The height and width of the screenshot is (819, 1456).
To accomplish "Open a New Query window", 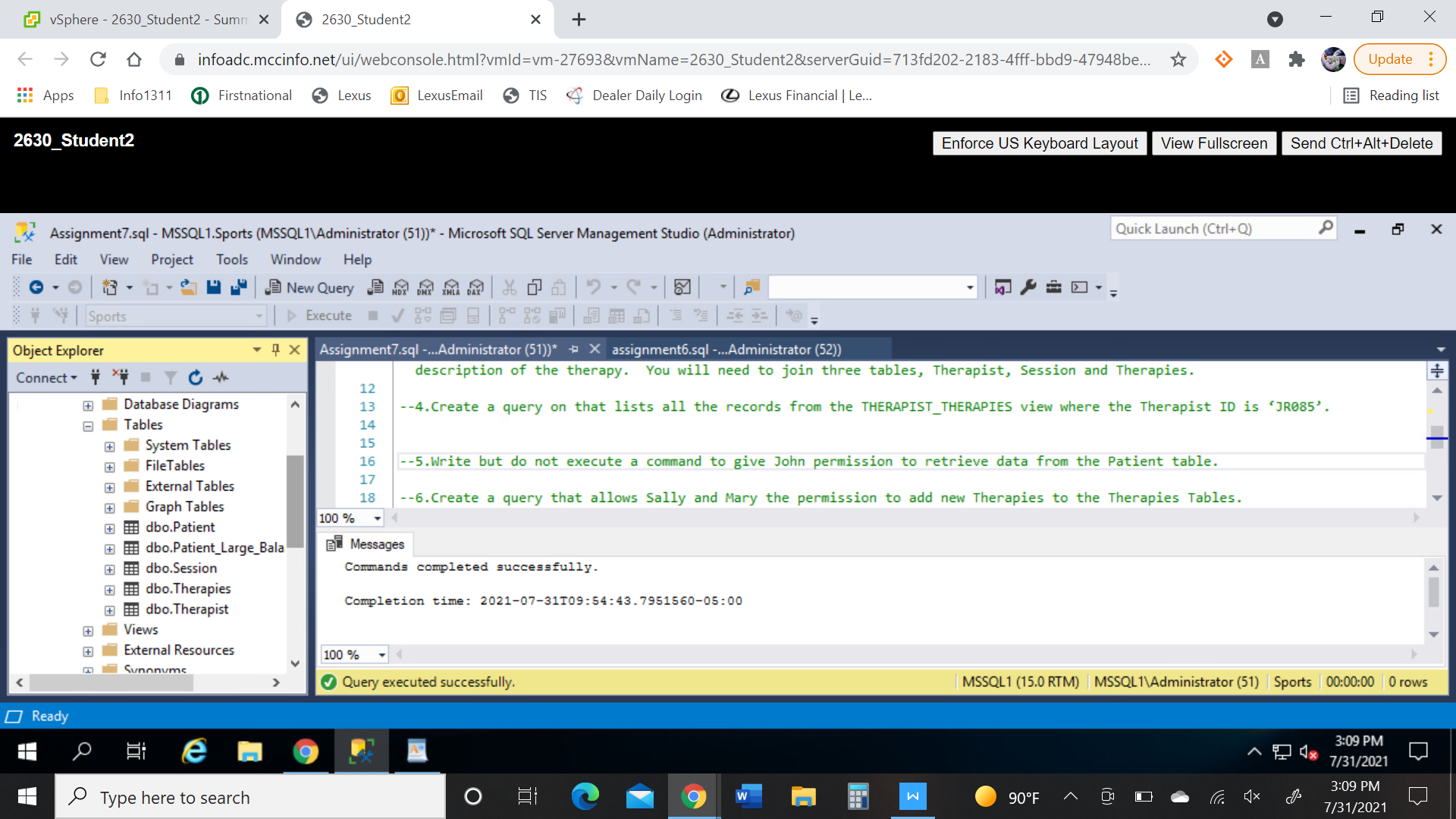I will [x=309, y=287].
